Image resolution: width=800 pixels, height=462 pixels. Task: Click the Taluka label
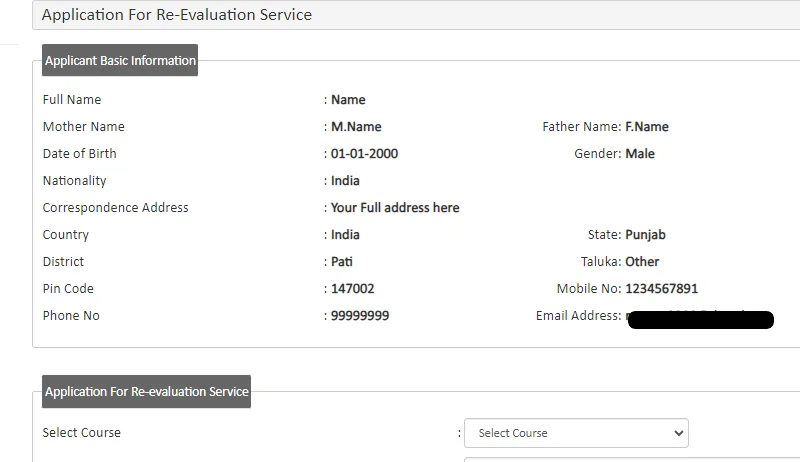(x=601, y=262)
